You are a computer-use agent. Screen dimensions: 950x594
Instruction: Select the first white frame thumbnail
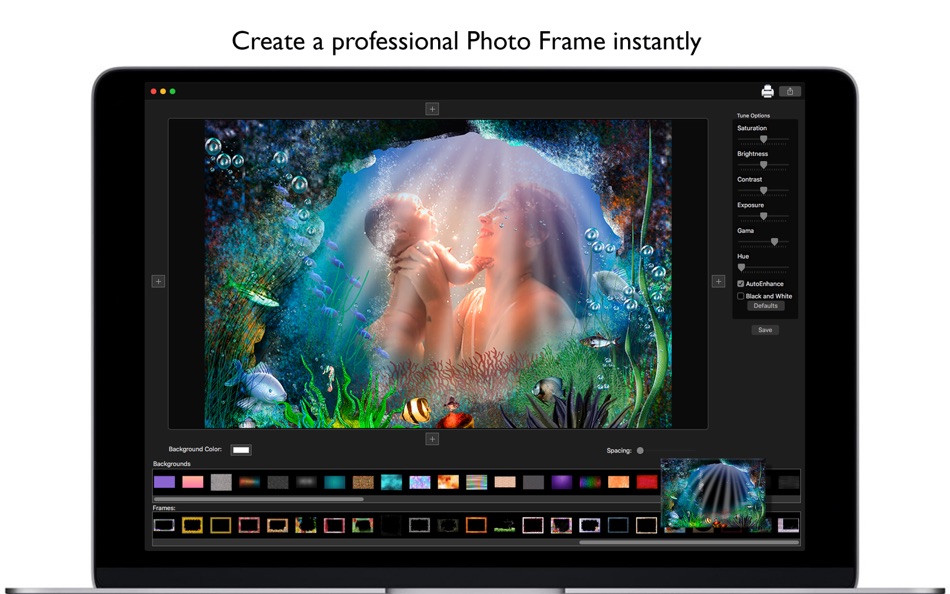[x=164, y=525]
